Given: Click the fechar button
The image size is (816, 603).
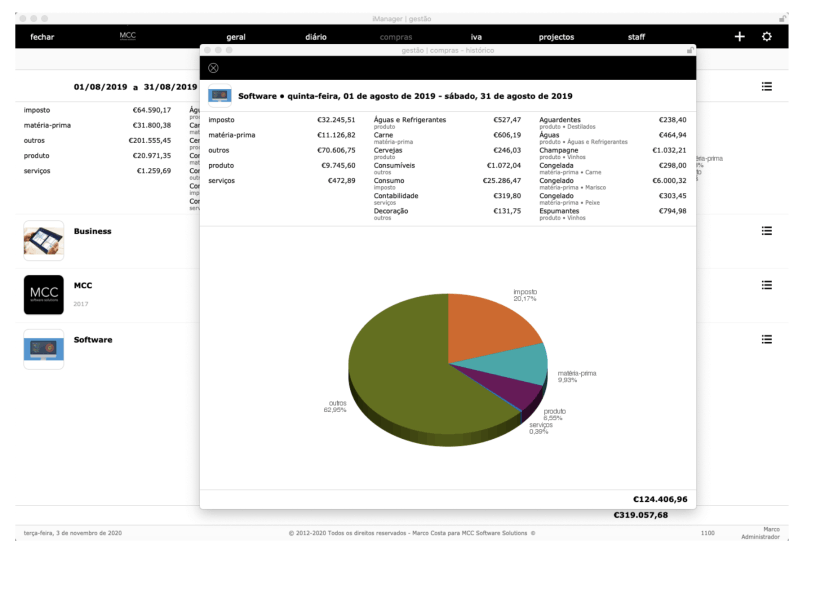Looking at the screenshot, I should [43, 36].
